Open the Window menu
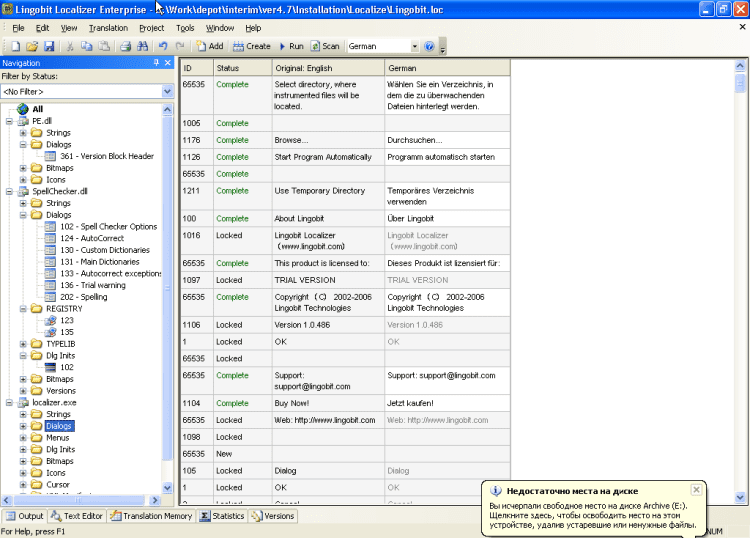This screenshot has width=750, height=538. click(220, 28)
